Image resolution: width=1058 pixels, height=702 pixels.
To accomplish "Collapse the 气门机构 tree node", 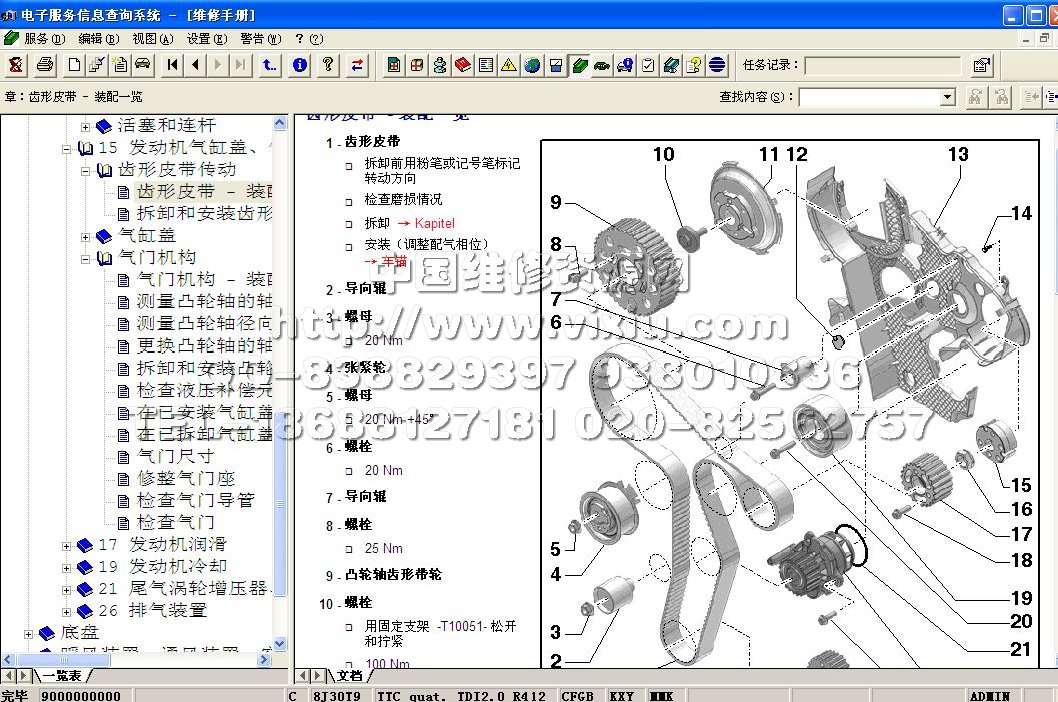I will tap(85, 258).
